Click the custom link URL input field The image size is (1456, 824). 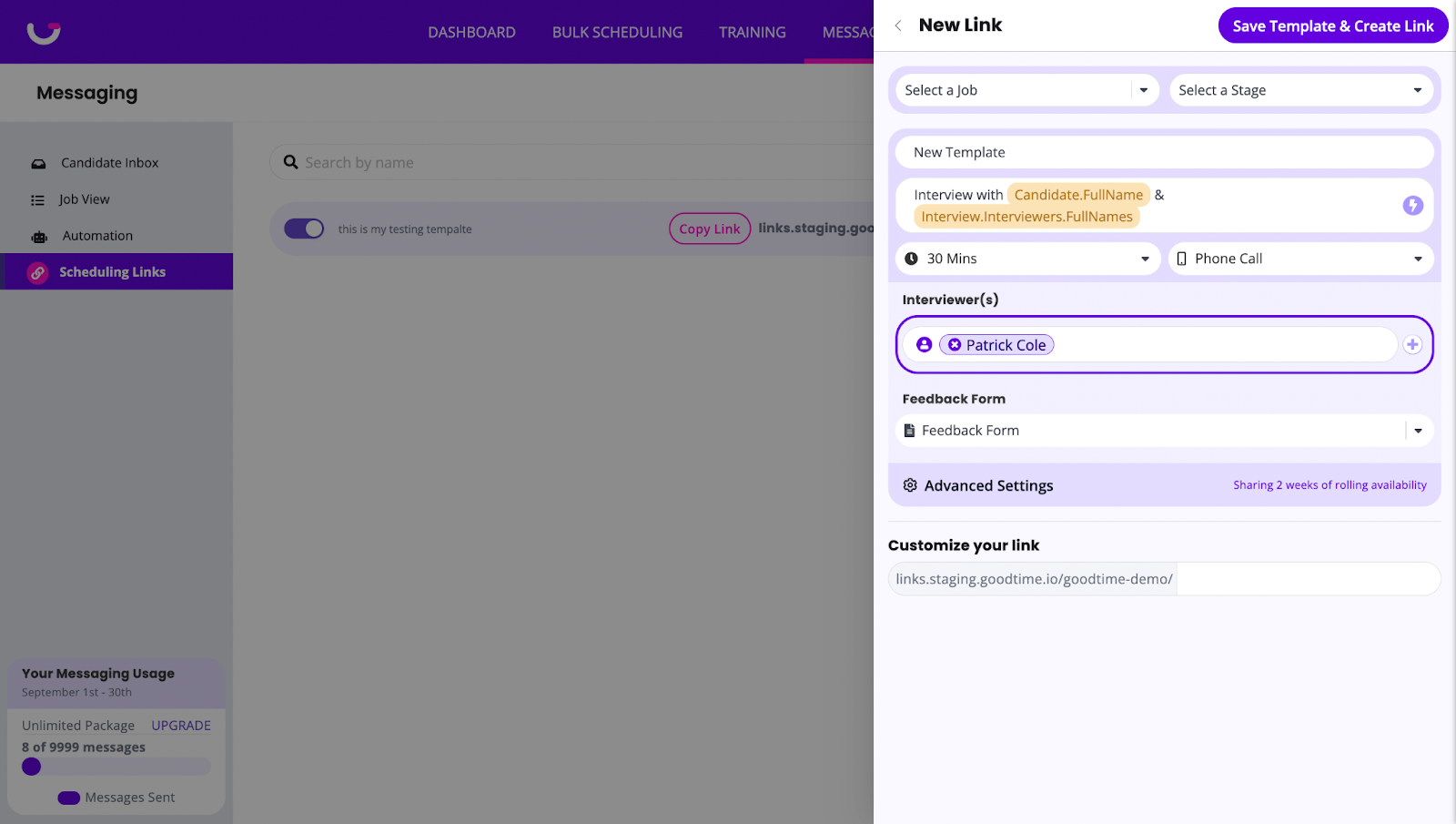[x=1307, y=579]
